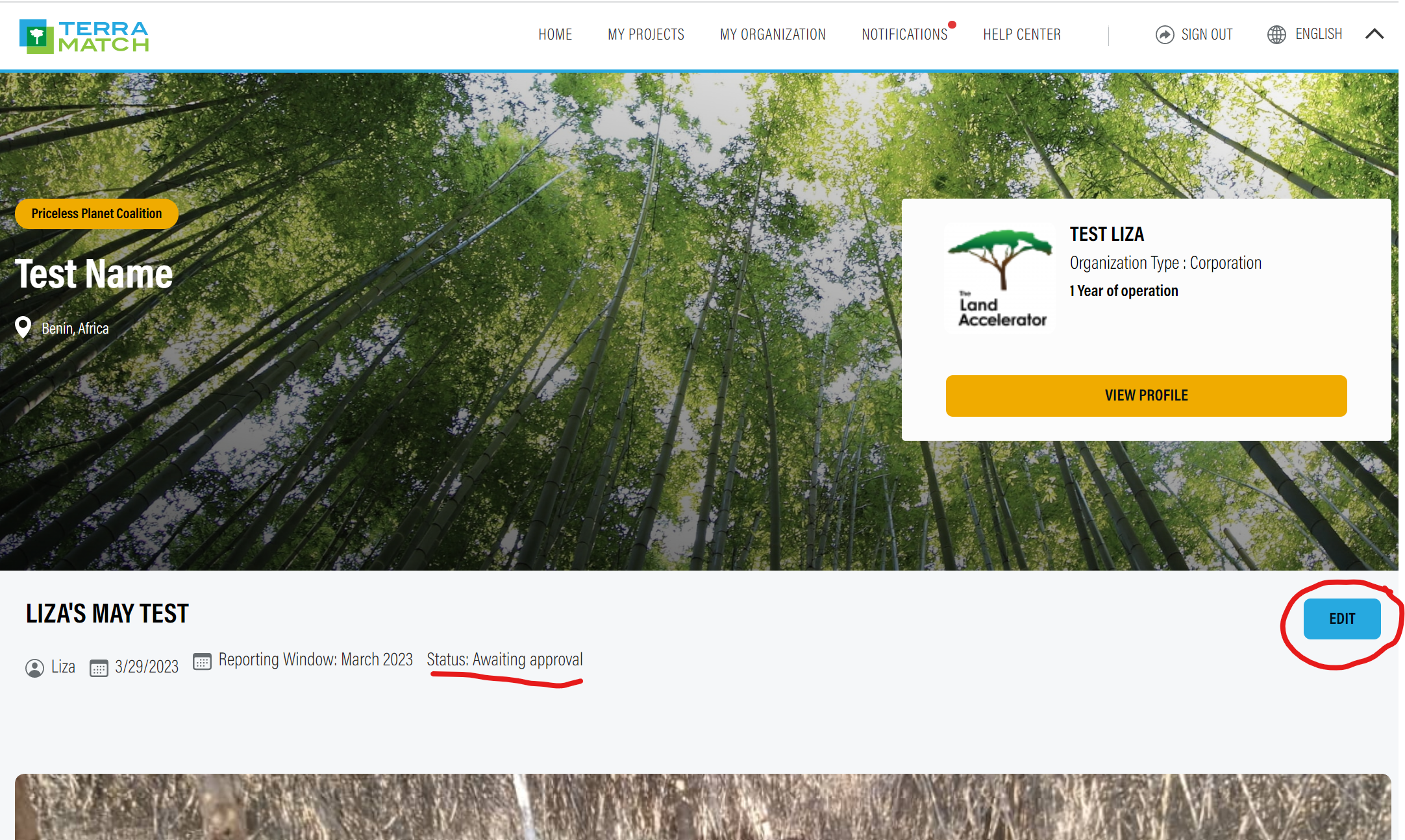Click the calendar icon beside 3/29/2023
Image resolution: width=1405 pixels, height=840 pixels.
click(99, 668)
